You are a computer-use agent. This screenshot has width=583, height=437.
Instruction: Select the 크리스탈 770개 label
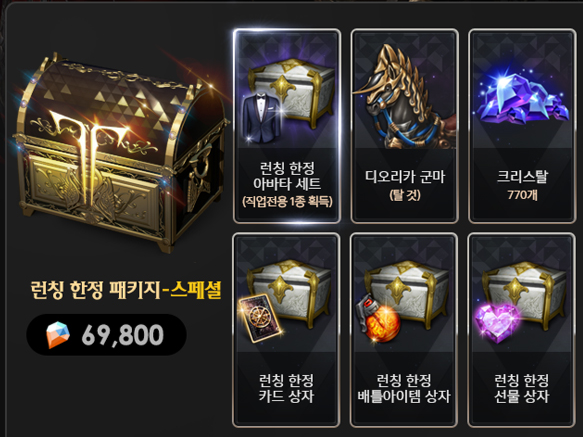[522, 184]
